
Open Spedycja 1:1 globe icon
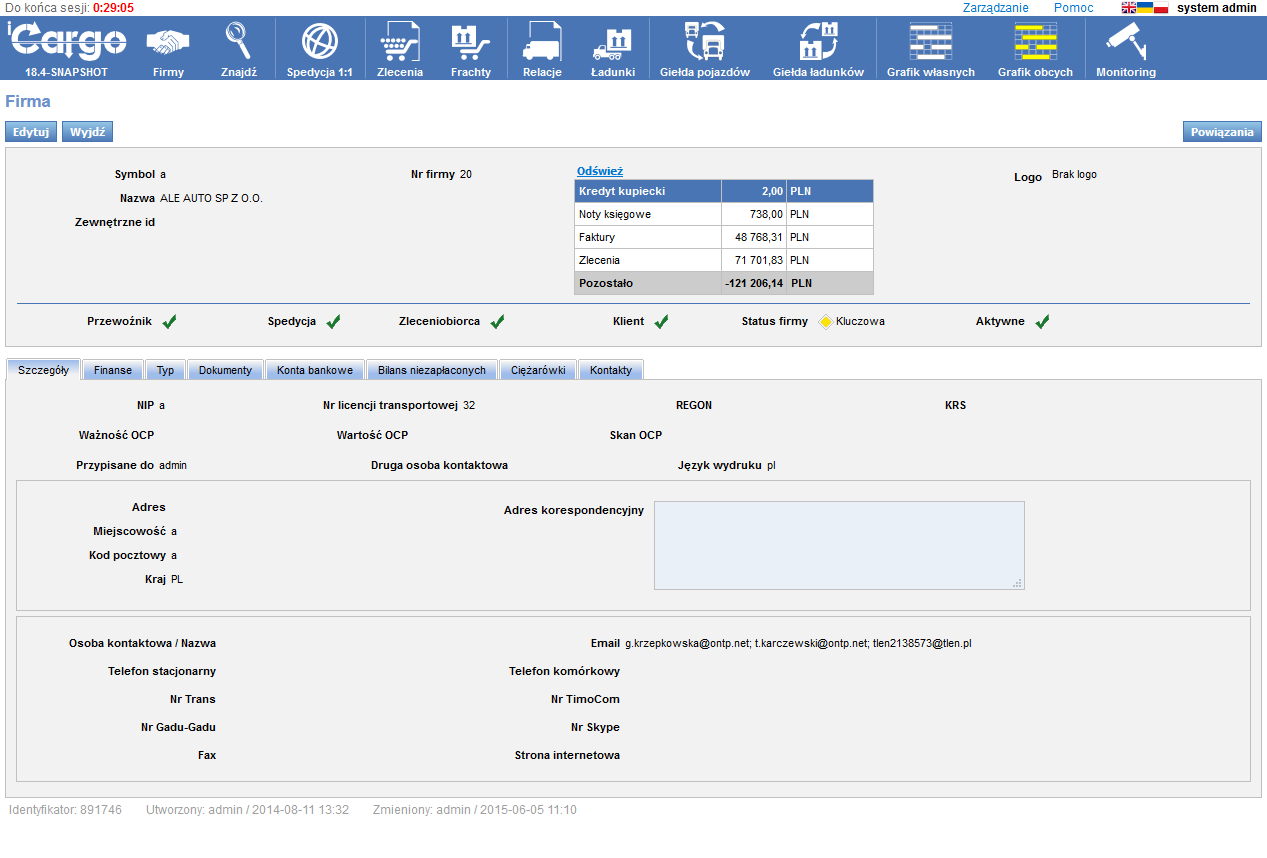(319, 42)
